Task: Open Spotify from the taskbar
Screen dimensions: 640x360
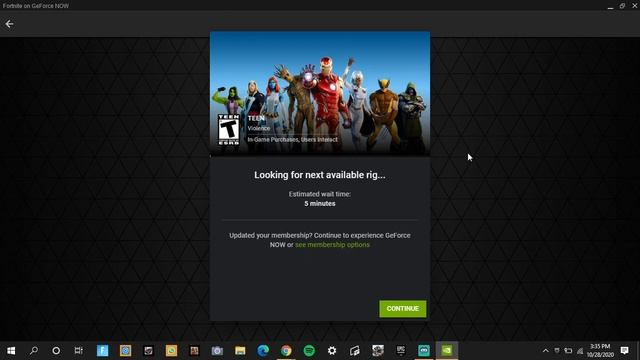Action: pos(309,350)
